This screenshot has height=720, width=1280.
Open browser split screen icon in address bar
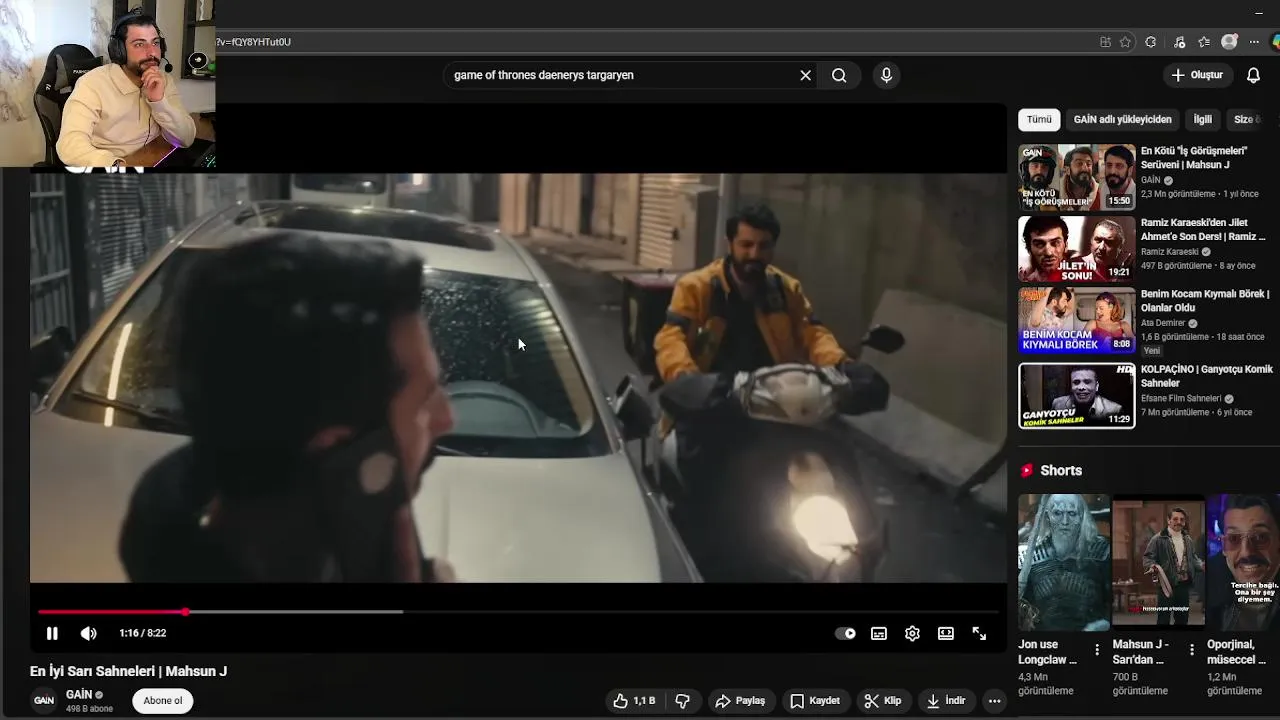1105,42
